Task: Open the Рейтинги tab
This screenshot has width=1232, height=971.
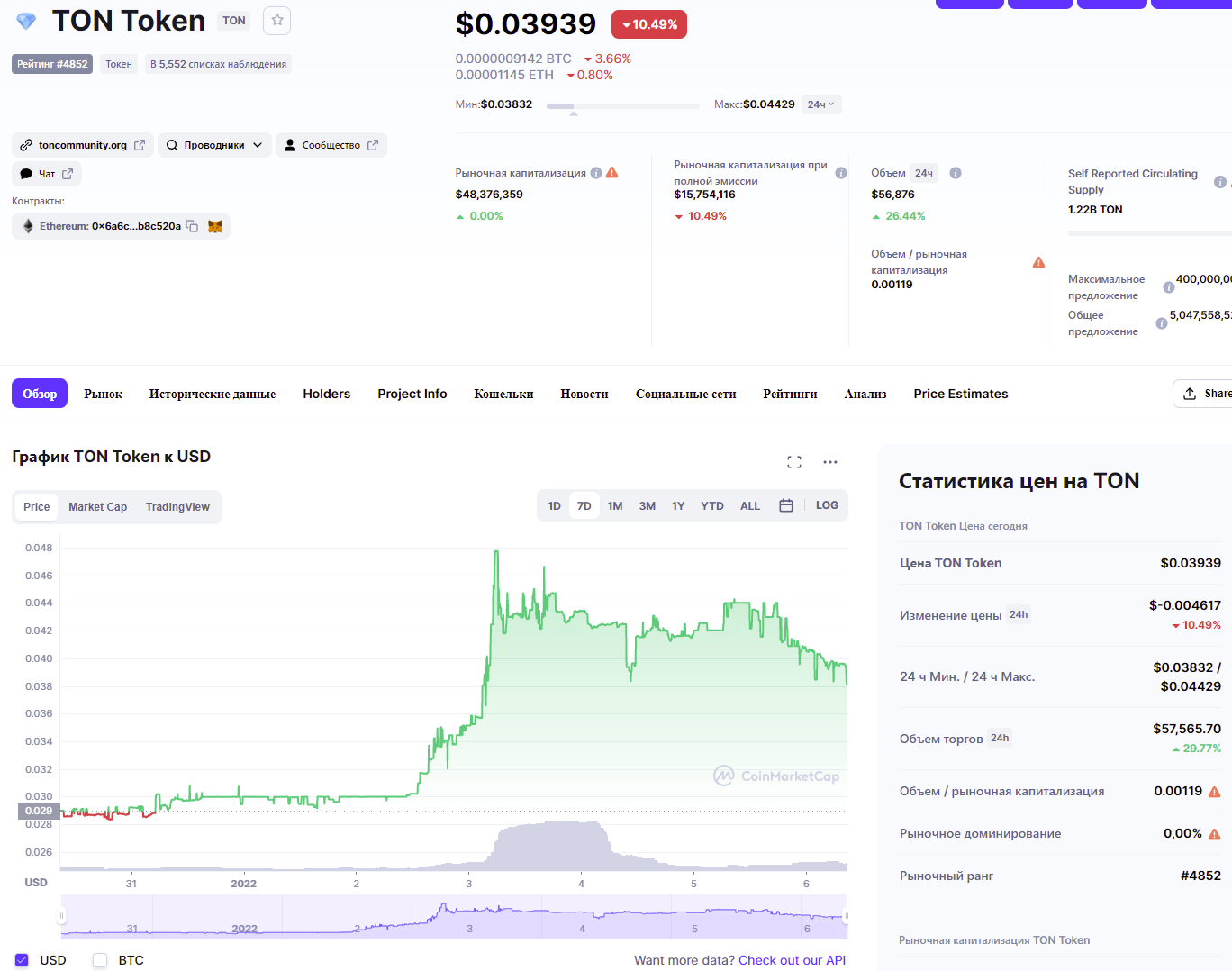Action: [791, 394]
